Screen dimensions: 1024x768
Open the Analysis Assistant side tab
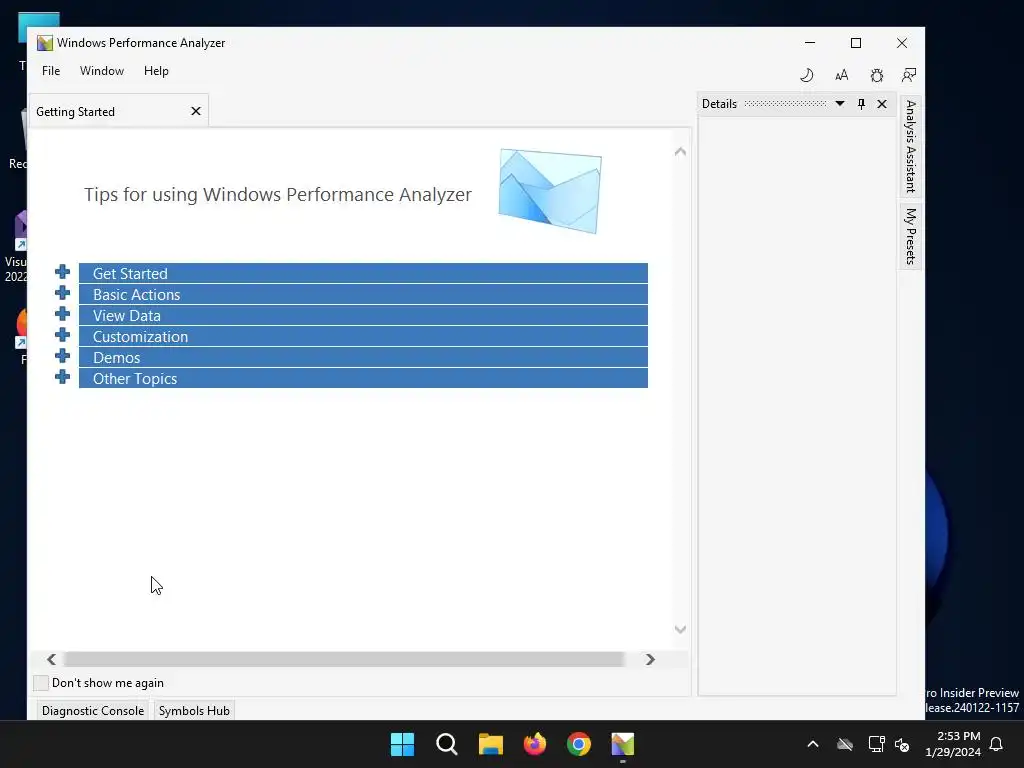[x=910, y=146]
